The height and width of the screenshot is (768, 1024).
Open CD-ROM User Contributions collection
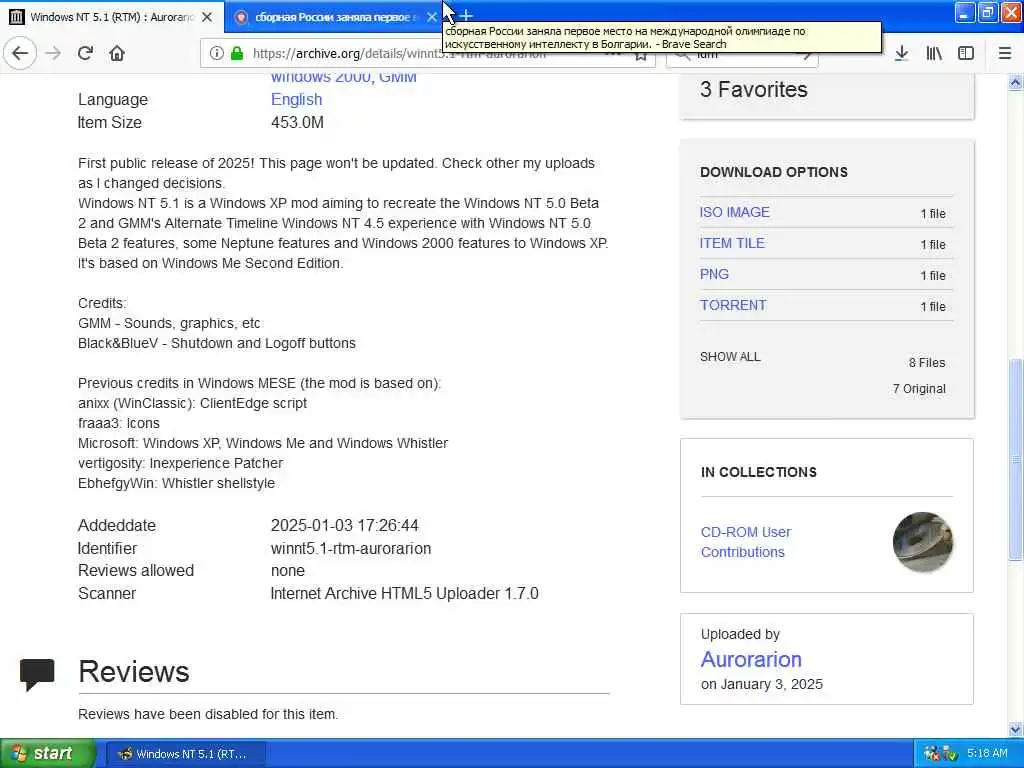click(x=746, y=542)
